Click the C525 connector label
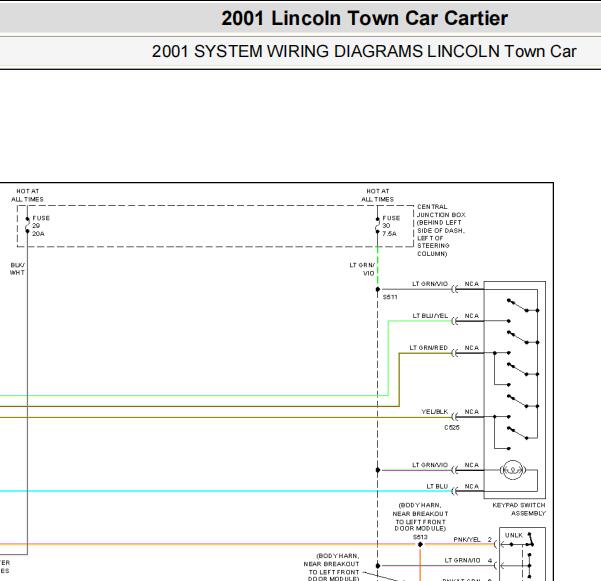This screenshot has width=601, height=581. (x=452, y=426)
